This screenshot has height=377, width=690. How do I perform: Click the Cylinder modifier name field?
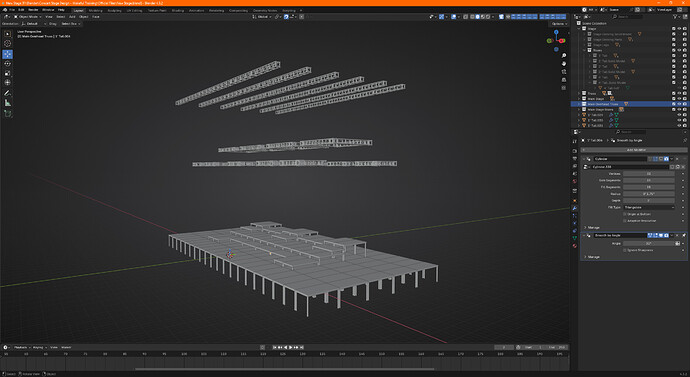point(620,159)
